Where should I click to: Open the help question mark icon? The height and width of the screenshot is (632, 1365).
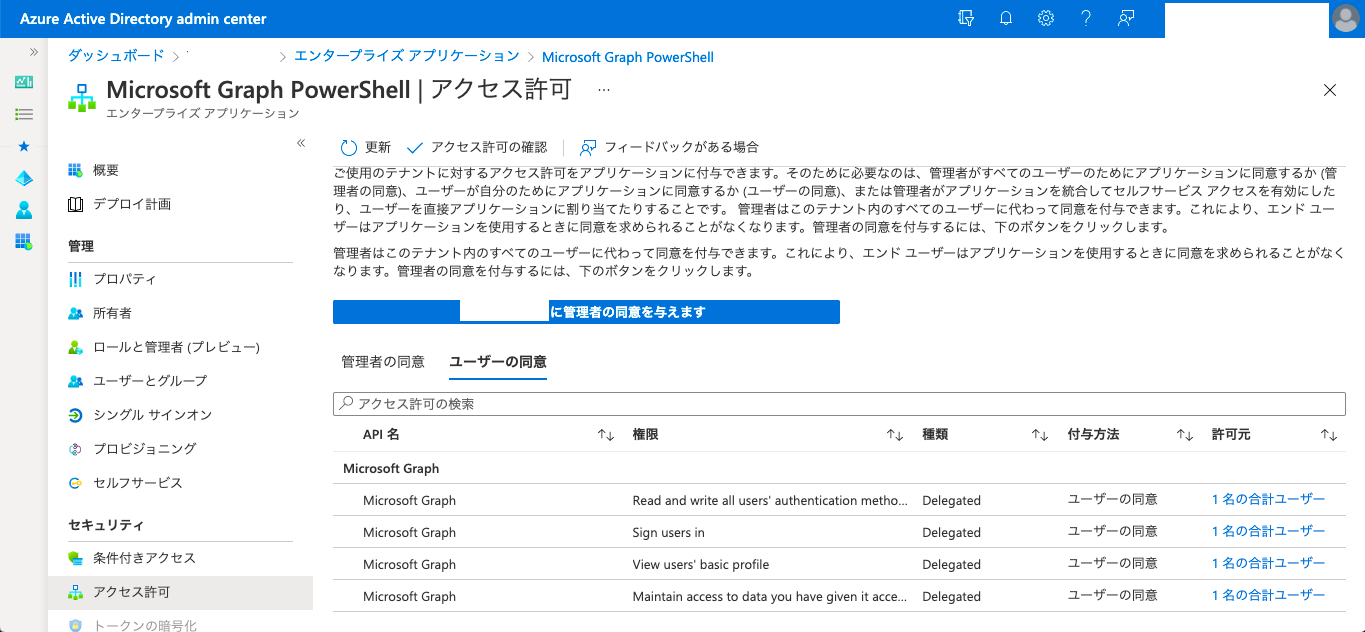coord(1086,18)
